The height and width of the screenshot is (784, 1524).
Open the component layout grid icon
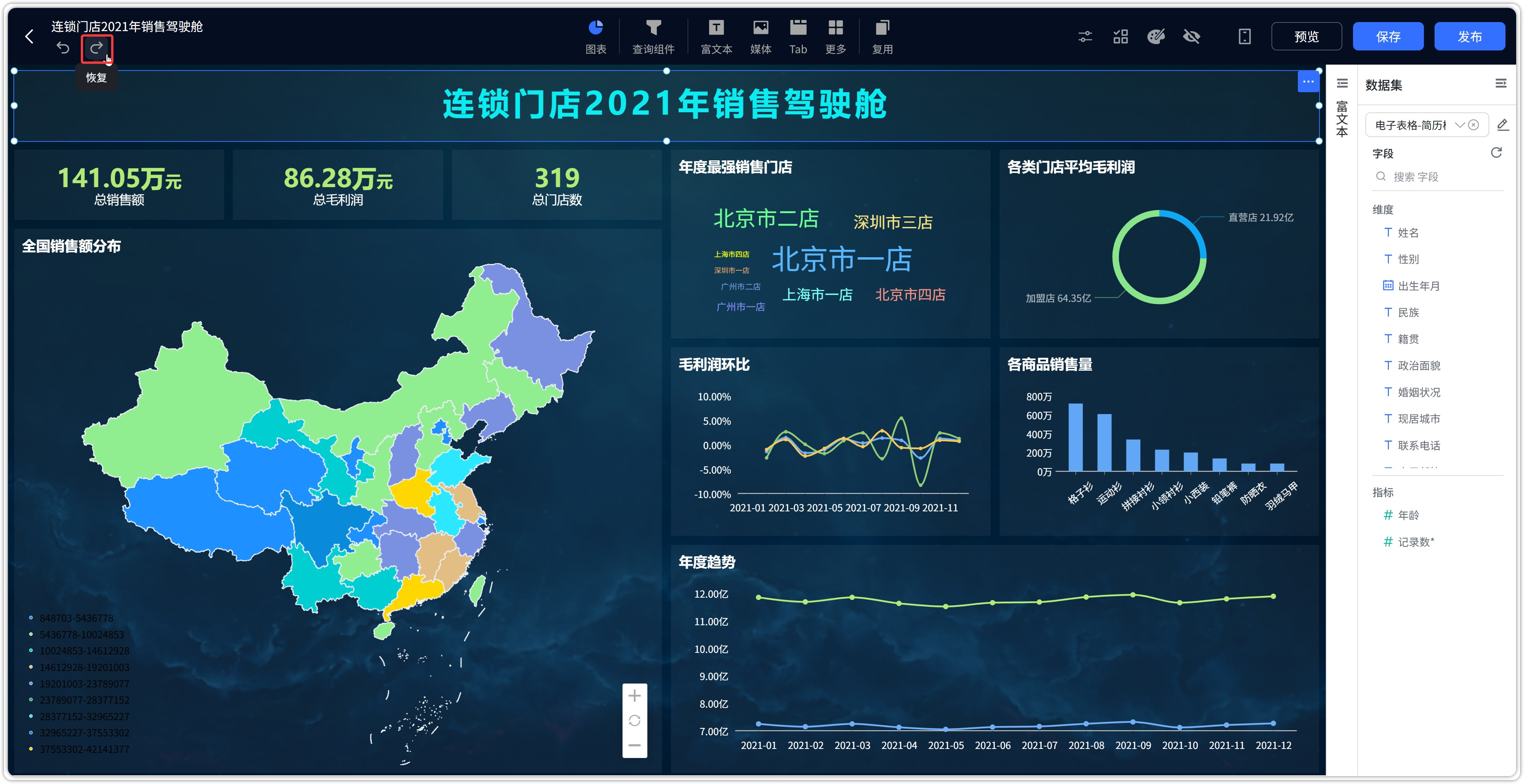tap(1121, 37)
